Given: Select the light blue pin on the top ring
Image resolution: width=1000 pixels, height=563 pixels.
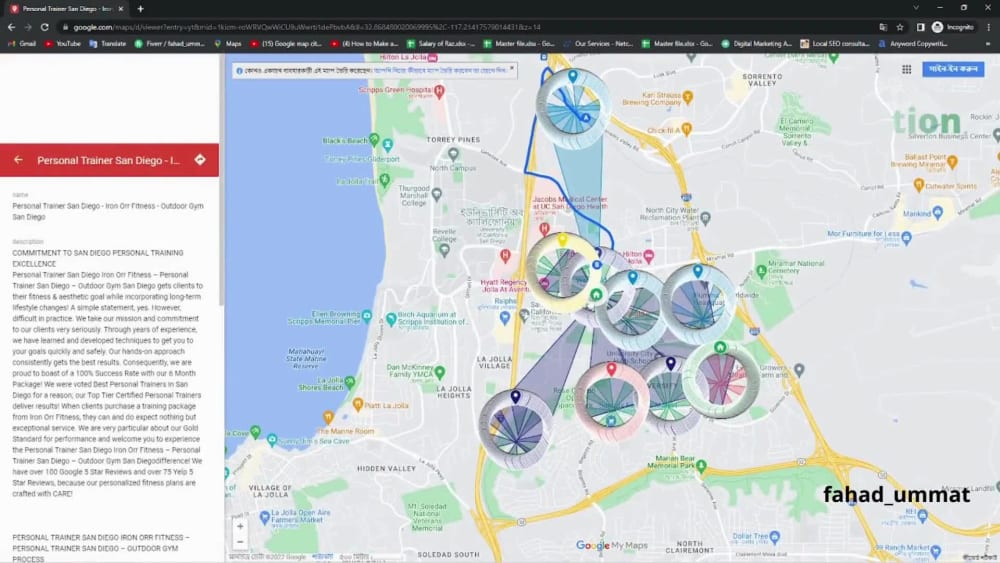Looking at the screenshot, I should point(573,76).
